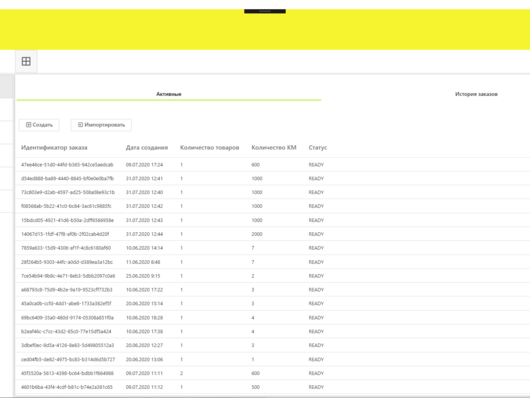Click the date 20.06.2020 15:14
This screenshot has height=398, width=530.
[x=144, y=303]
